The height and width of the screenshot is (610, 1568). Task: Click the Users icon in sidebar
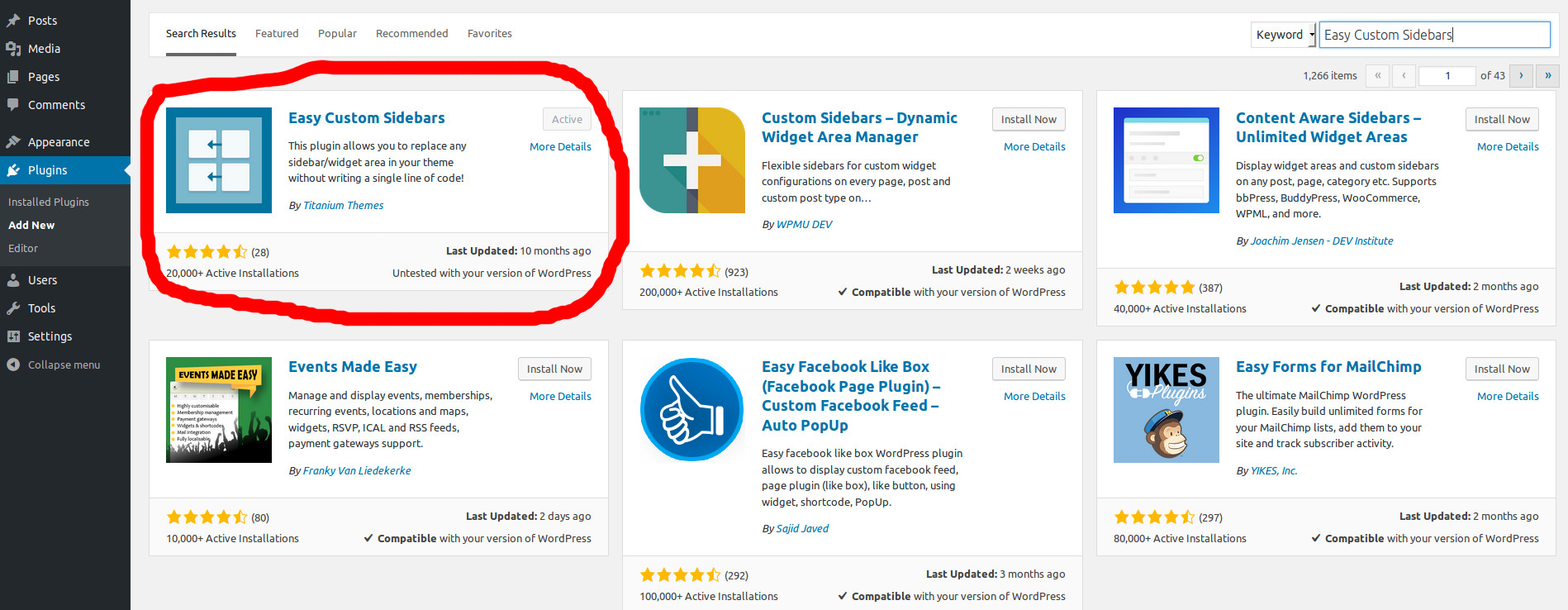coord(13,280)
